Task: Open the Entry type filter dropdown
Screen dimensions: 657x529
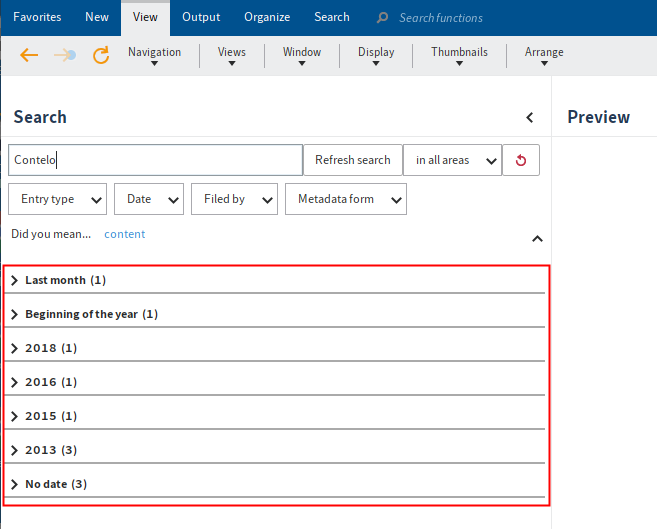Action: click(x=57, y=199)
